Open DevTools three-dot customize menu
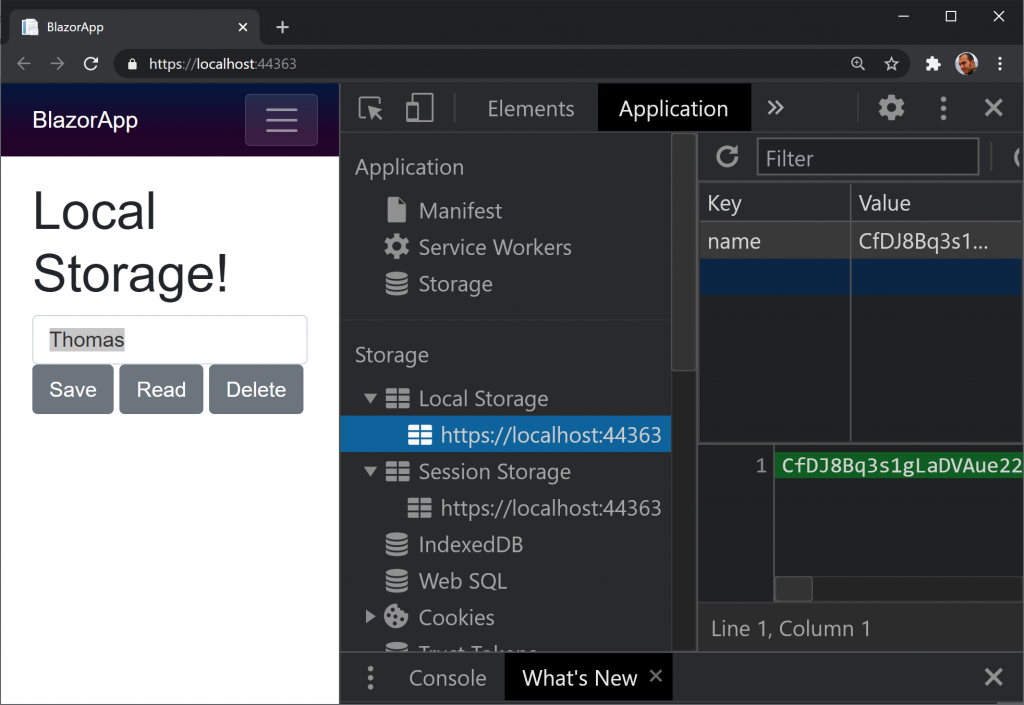The height and width of the screenshot is (705, 1024). [x=943, y=108]
